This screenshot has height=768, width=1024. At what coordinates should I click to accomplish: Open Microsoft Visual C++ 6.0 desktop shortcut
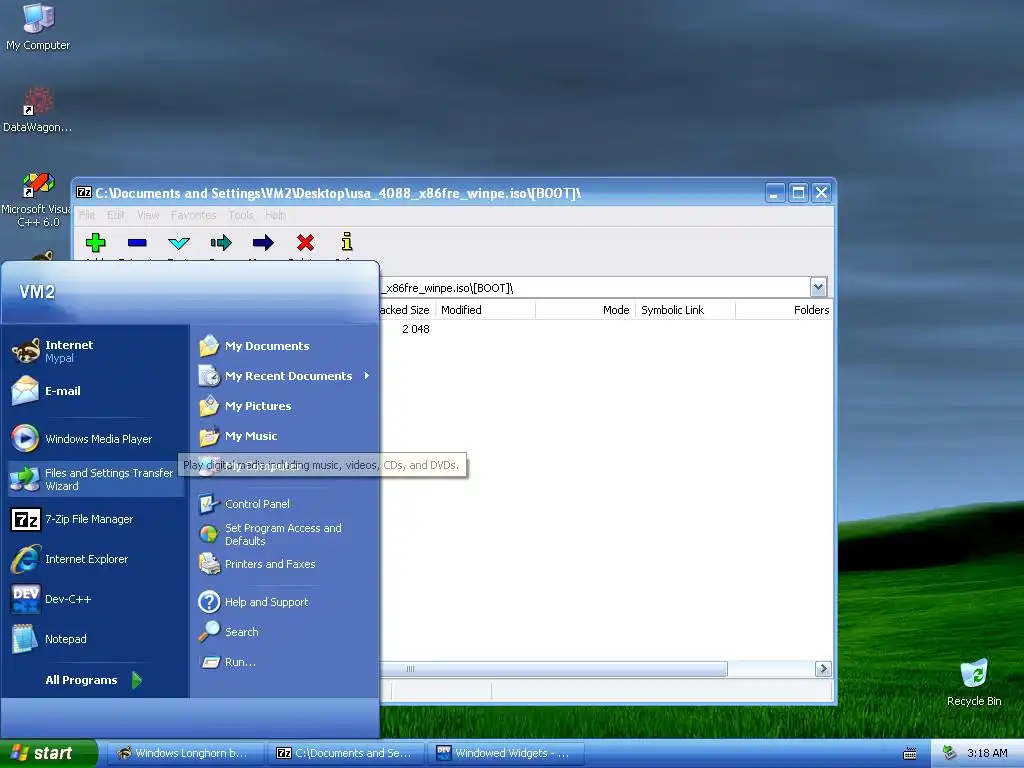point(36,199)
